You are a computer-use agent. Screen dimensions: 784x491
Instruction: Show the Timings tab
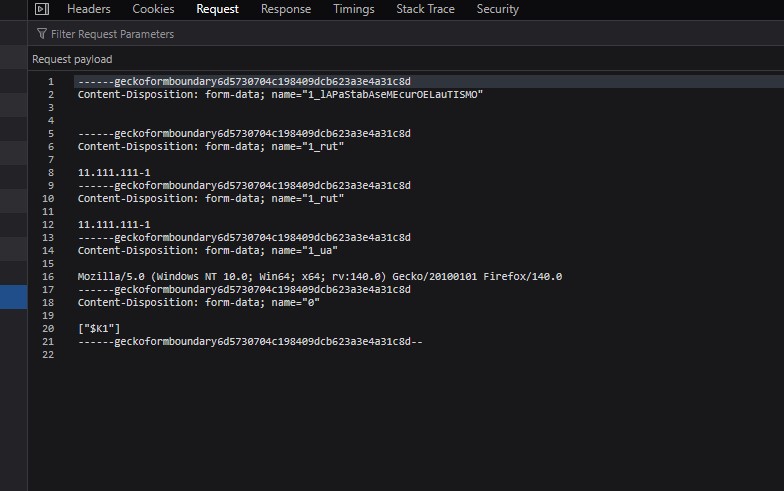point(354,9)
